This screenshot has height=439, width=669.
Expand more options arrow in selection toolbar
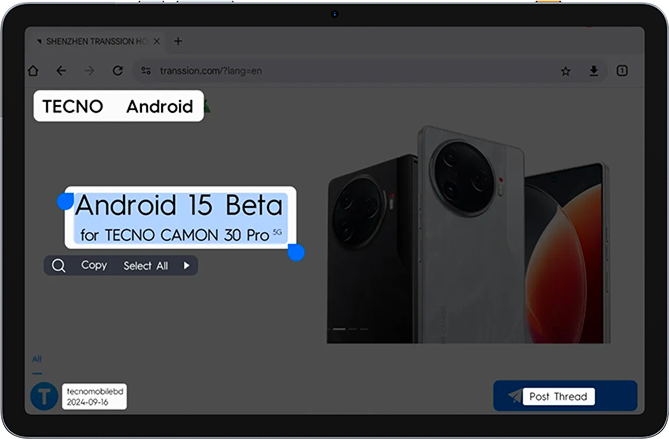[x=186, y=266]
